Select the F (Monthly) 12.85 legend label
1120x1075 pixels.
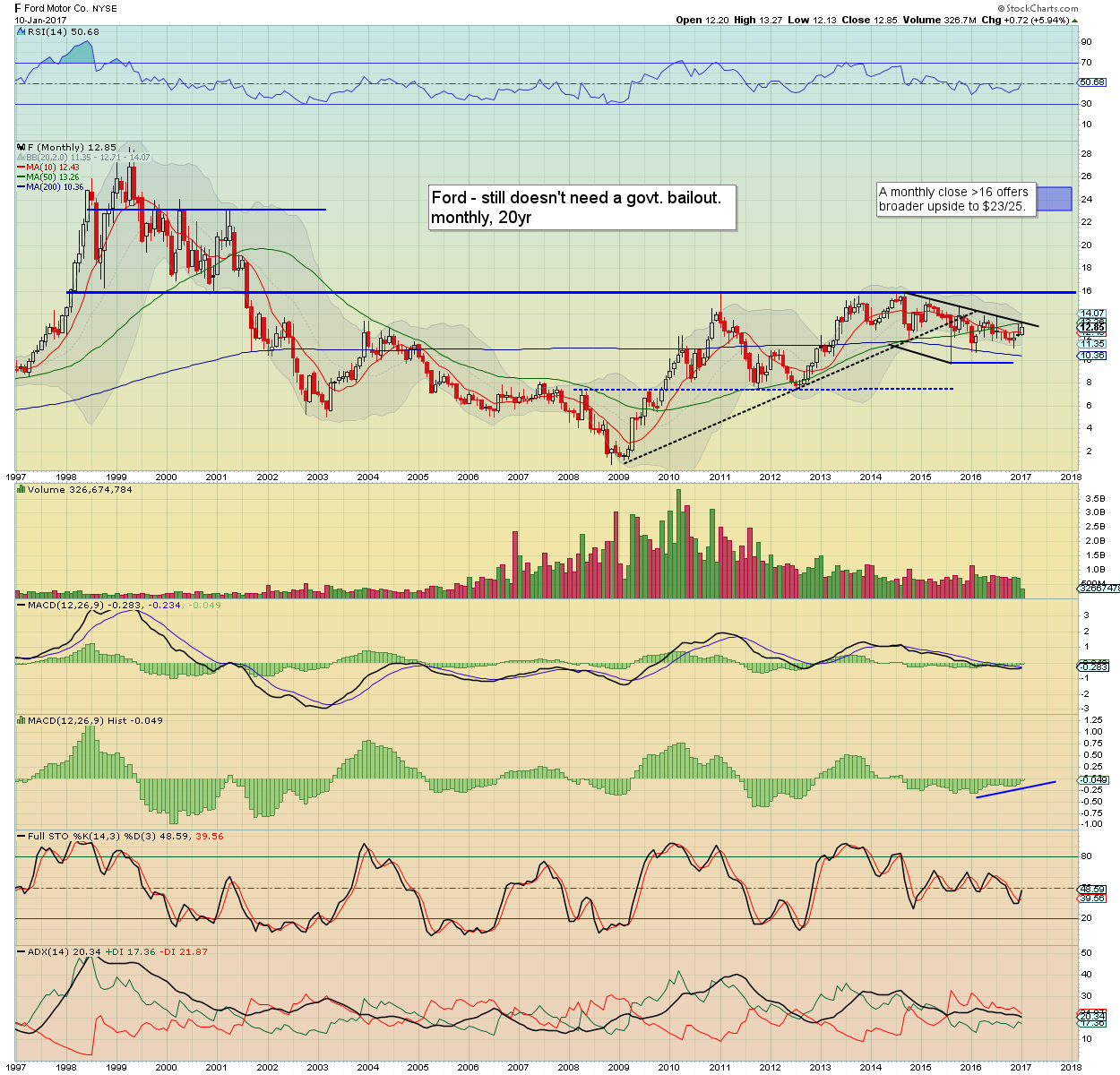click(x=73, y=147)
